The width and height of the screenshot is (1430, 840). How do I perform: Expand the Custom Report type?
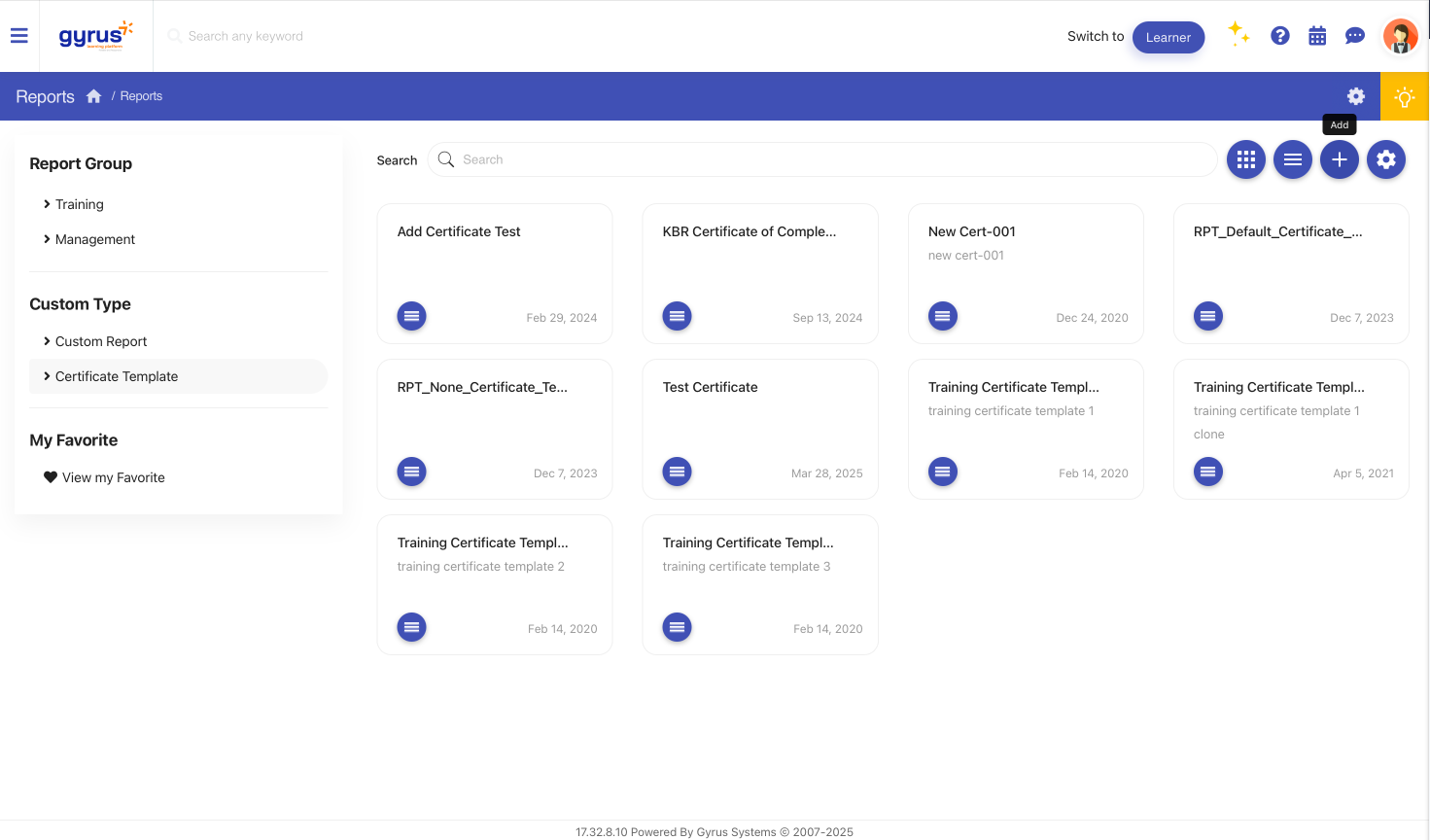pyautogui.click(x=100, y=341)
